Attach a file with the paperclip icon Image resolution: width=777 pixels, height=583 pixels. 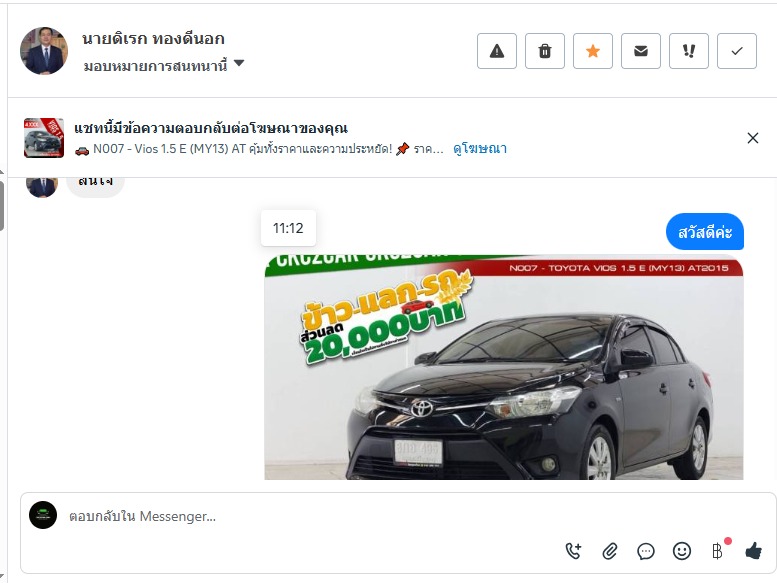click(x=610, y=551)
